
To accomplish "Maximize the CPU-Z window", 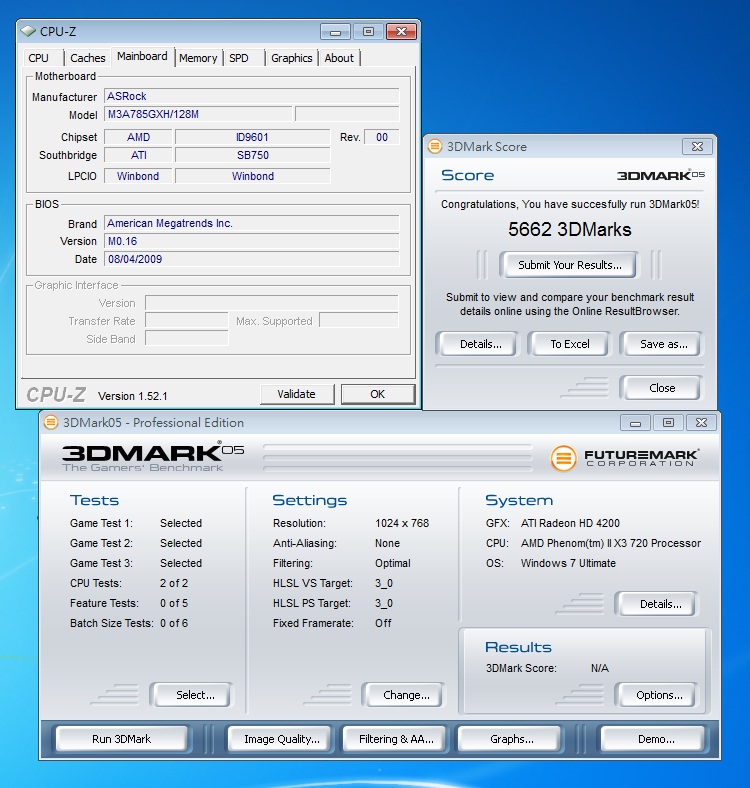I will [368, 32].
